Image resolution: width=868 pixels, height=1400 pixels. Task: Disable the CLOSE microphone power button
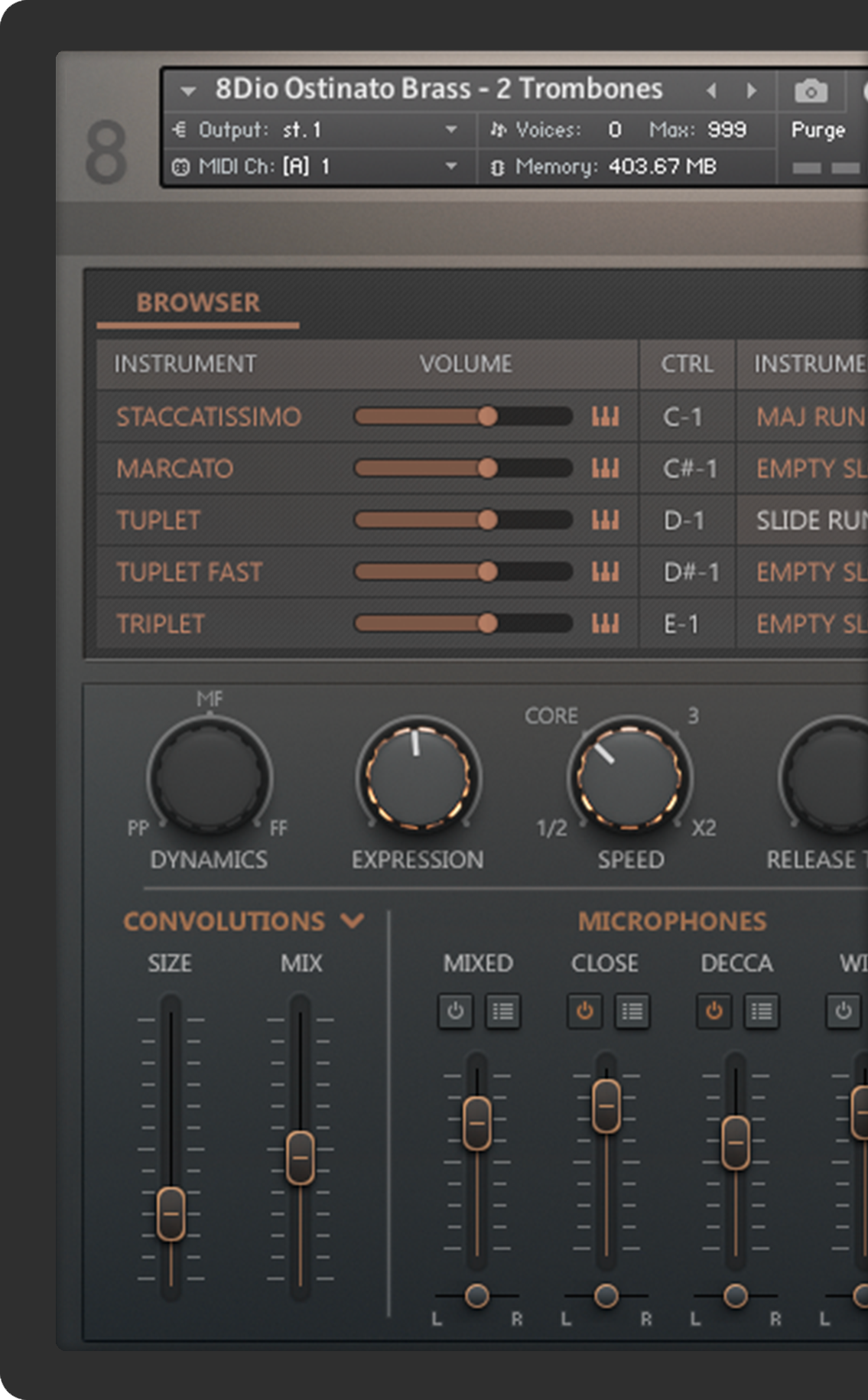pyautogui.click(x=584, y=1011)
